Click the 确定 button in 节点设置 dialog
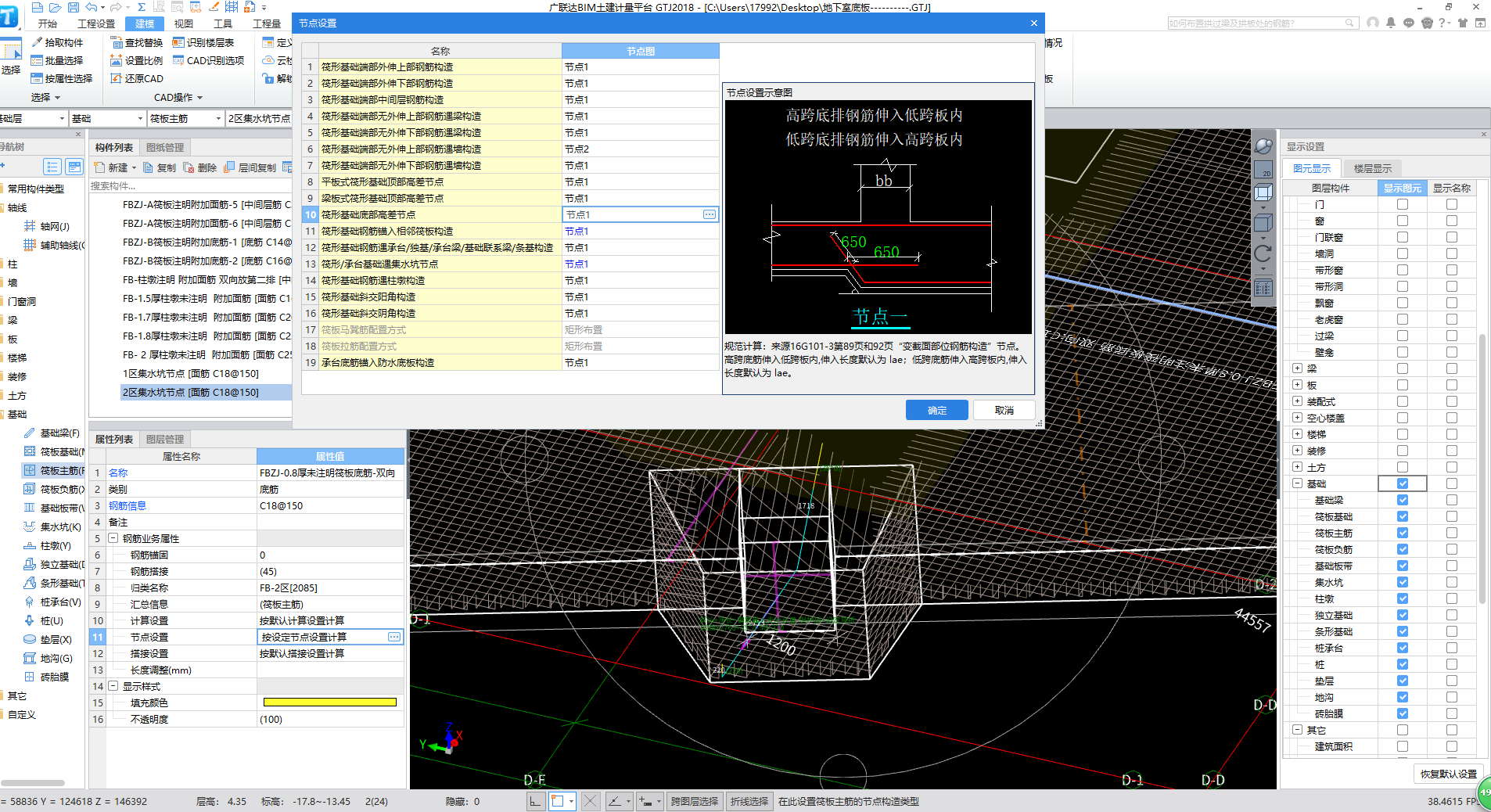 (x=936, y=410)
